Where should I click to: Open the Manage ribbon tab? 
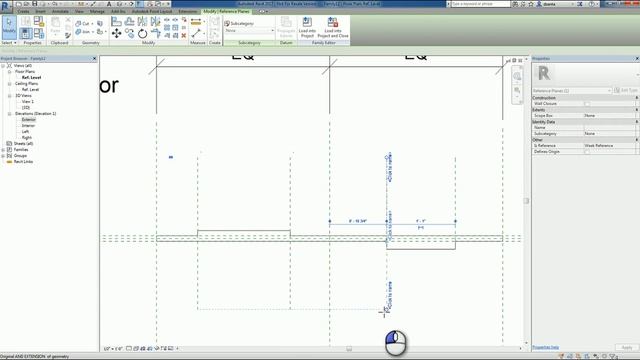click(97, 11)
